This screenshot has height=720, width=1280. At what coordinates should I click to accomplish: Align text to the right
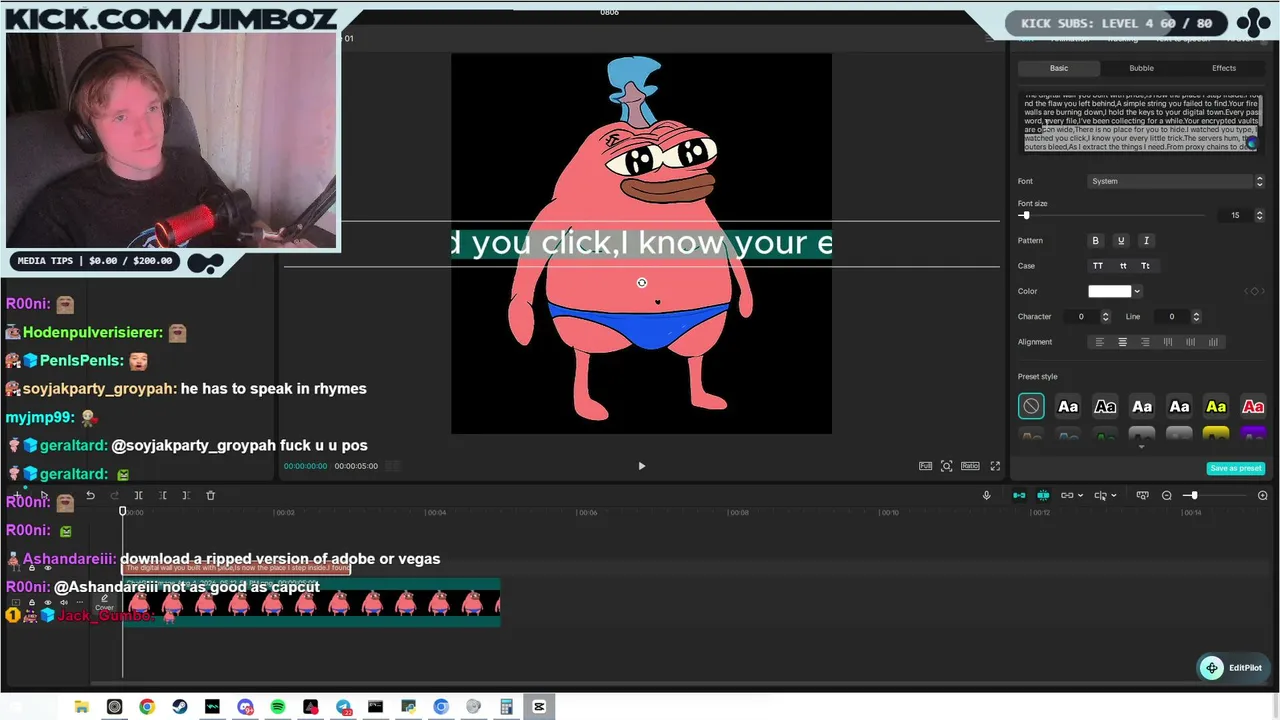(1145, 342)
